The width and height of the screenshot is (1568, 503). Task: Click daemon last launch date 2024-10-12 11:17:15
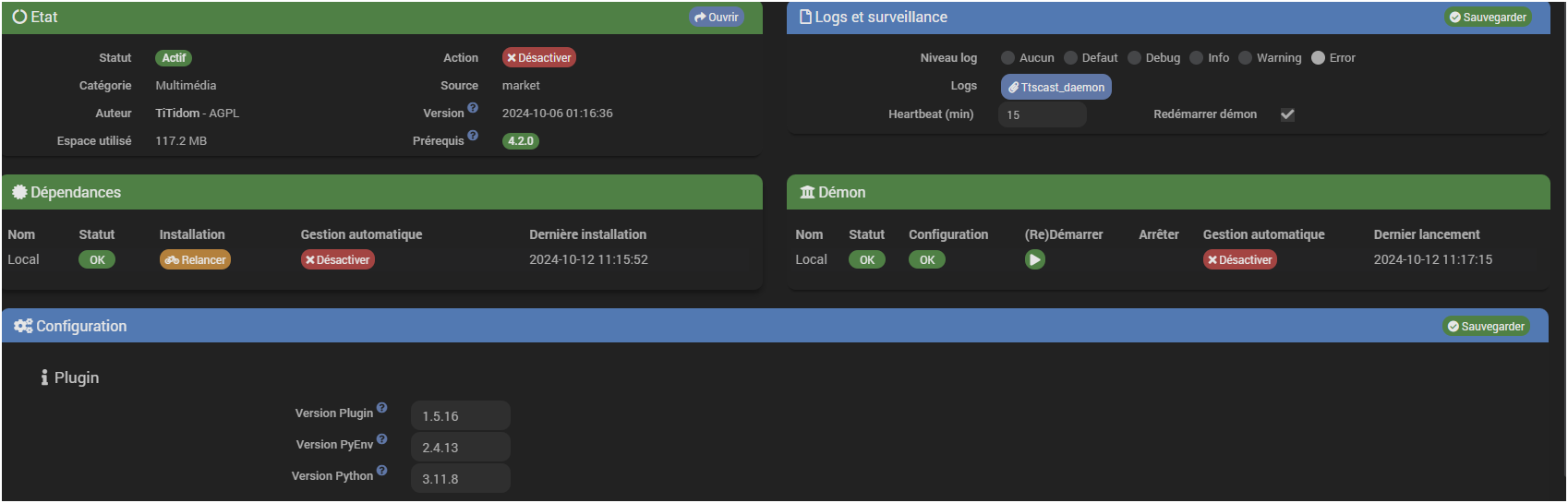tap(1433, 259)
